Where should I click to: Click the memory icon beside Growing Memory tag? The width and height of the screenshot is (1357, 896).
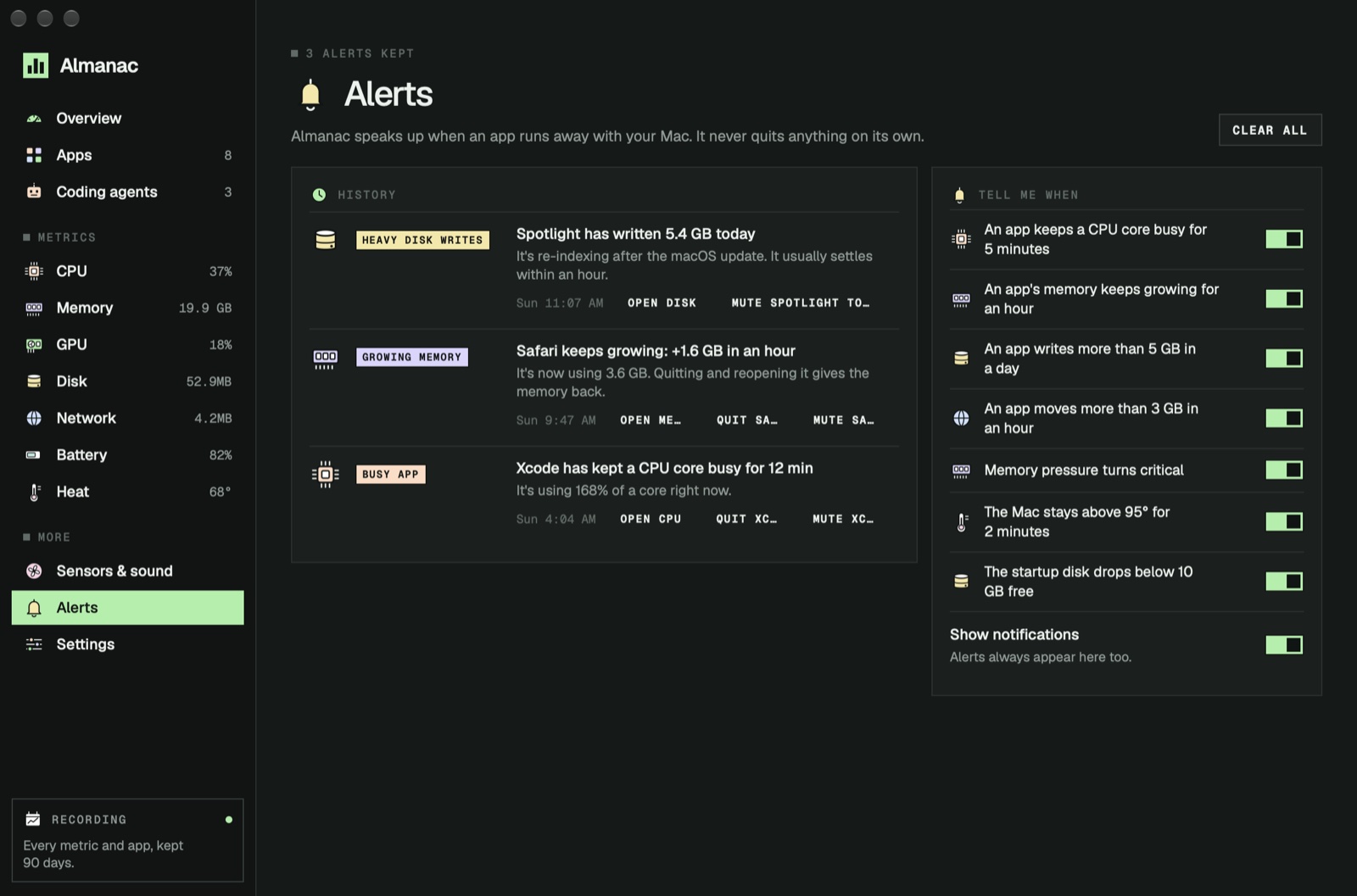326,359
